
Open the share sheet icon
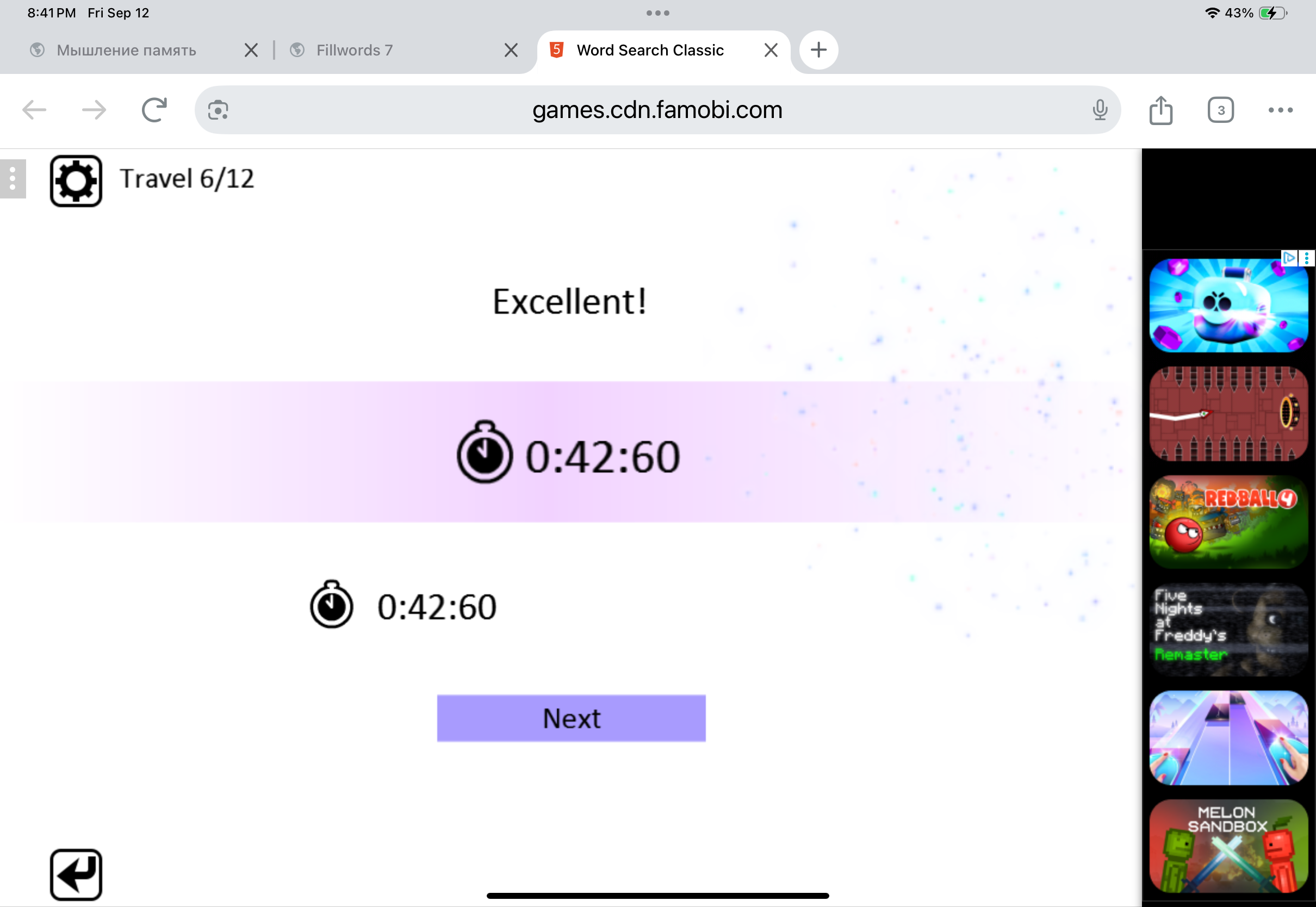(x=1160, y=110)
